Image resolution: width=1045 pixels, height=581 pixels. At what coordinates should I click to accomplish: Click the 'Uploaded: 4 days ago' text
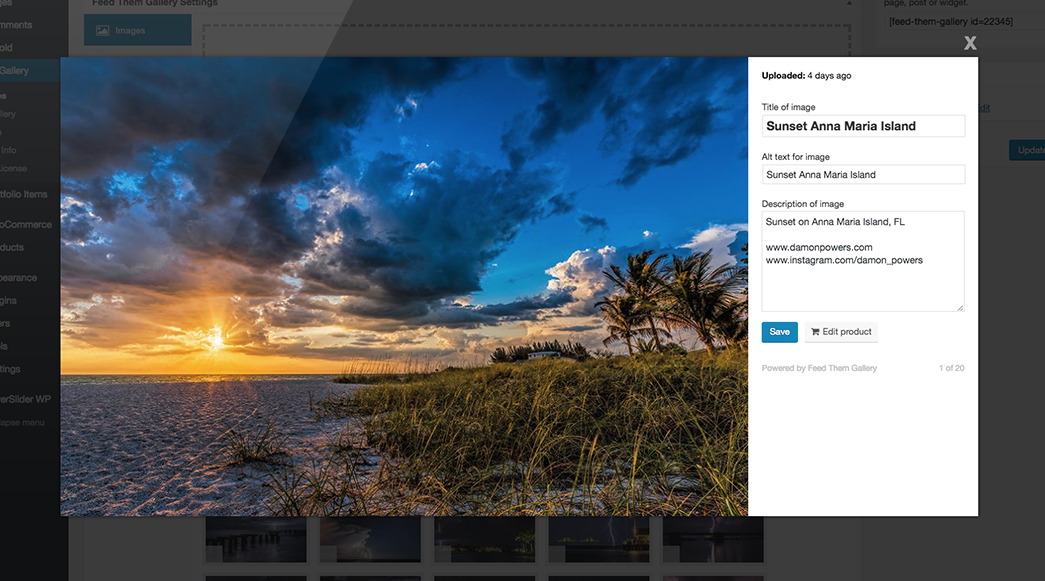[806, 76]
